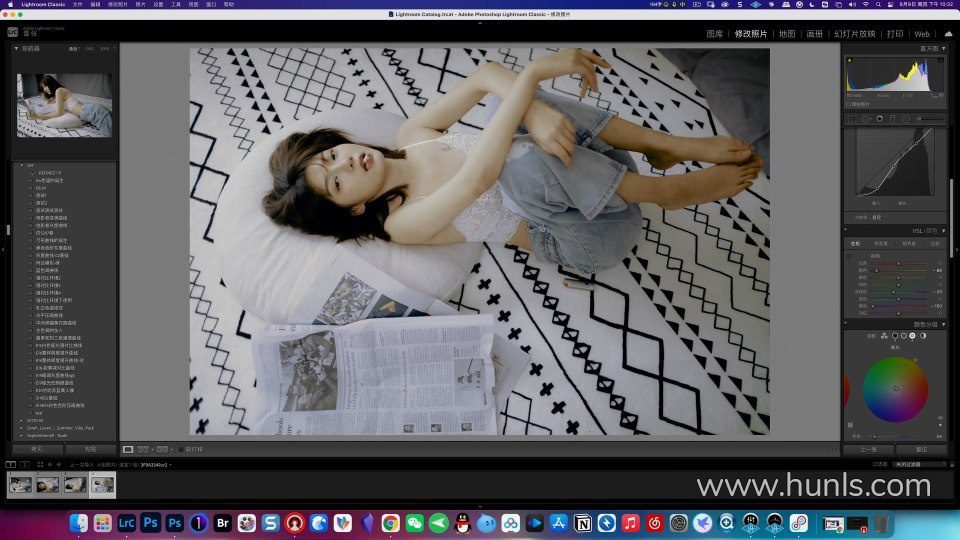Toggle the original photo checkbox under histogram

(848, 103)
